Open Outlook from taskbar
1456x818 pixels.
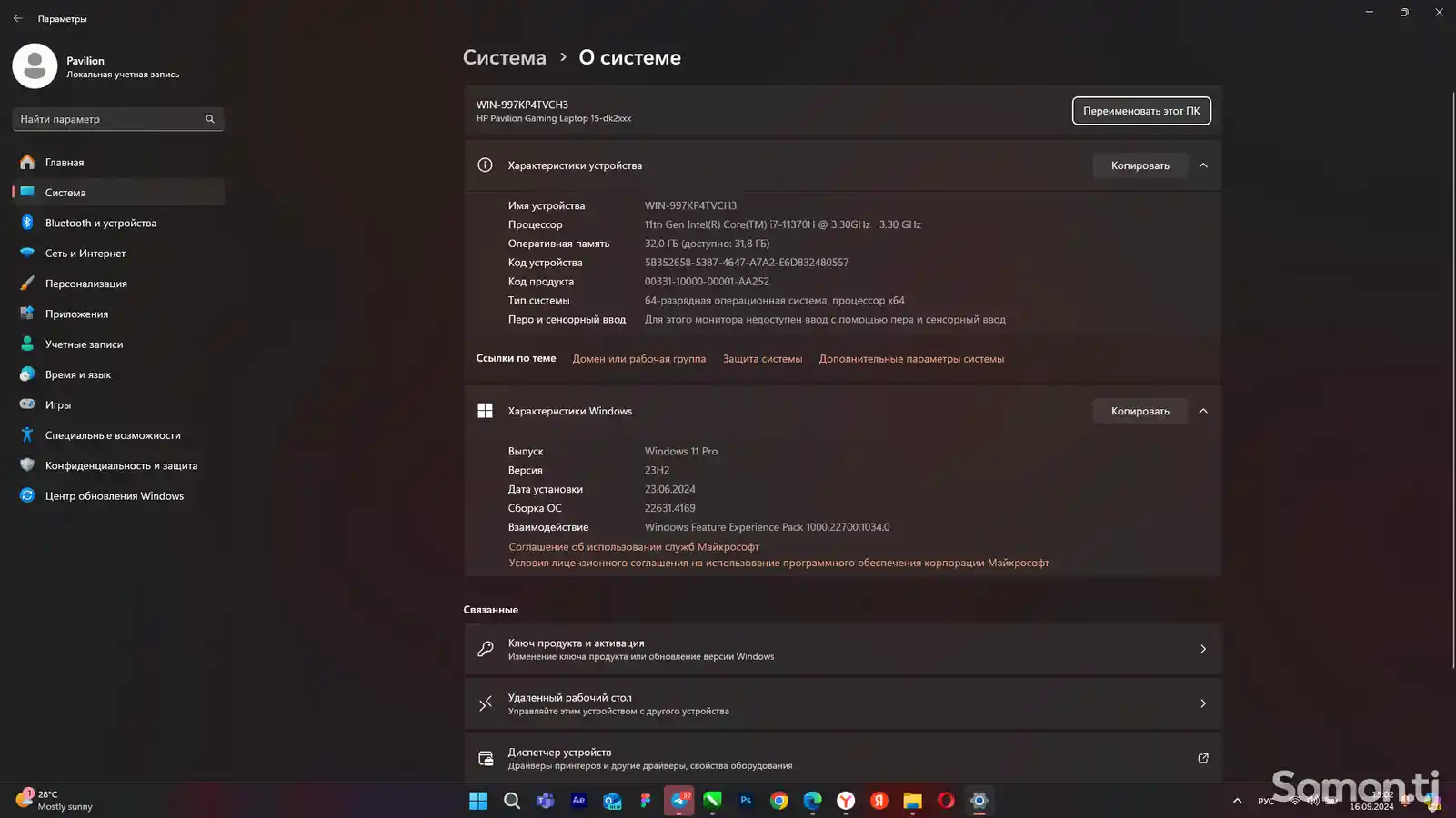point(612,801)
